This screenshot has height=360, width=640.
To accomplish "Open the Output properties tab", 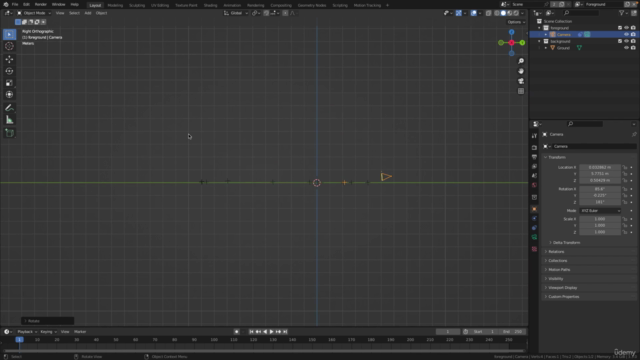I will tap(534, 157).
